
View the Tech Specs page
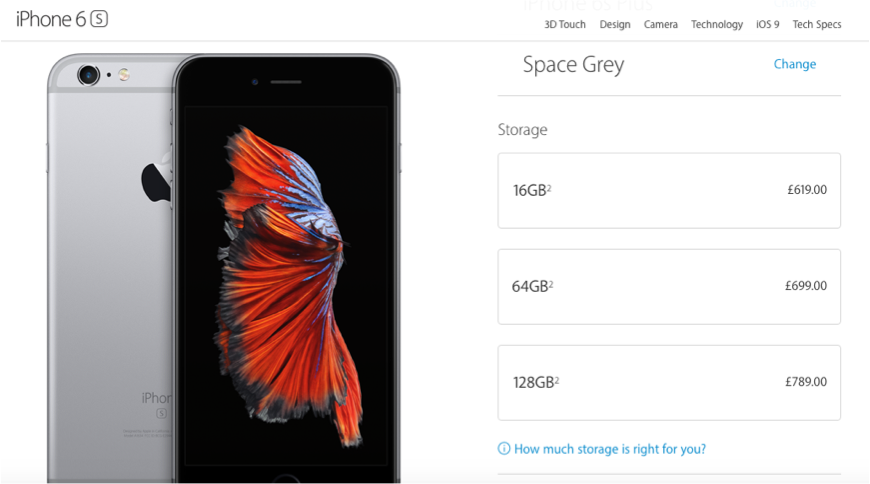[x=817, y=24]
